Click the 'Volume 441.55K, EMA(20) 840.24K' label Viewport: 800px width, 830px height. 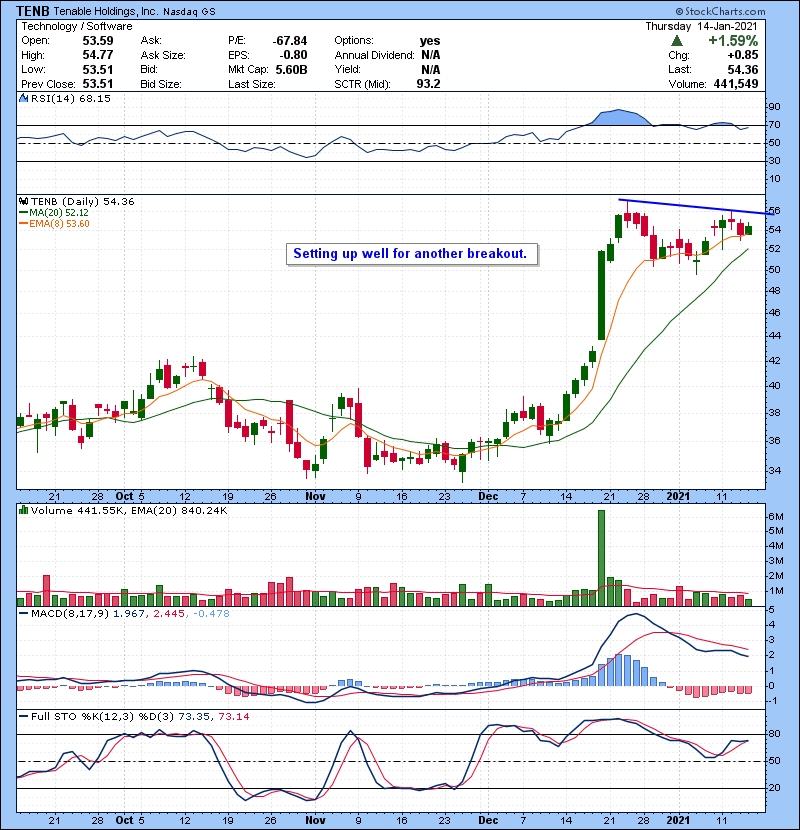(x=129, y=510)
